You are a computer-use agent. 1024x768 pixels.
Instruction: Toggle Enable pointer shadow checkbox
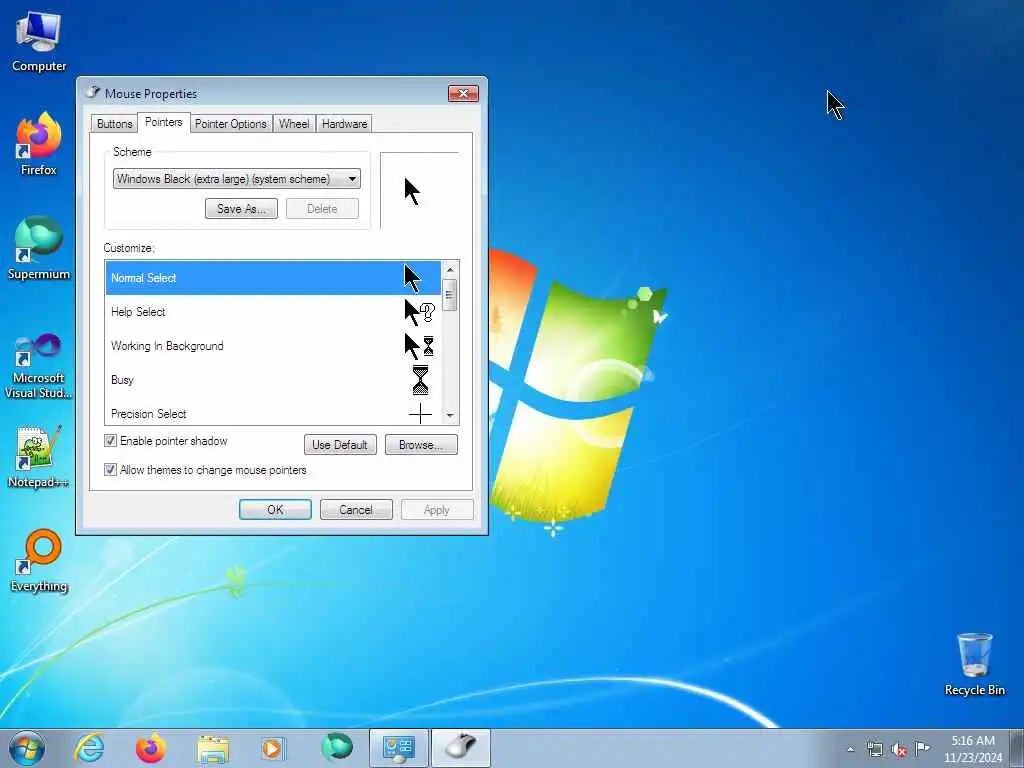click(x=110, y=441)
